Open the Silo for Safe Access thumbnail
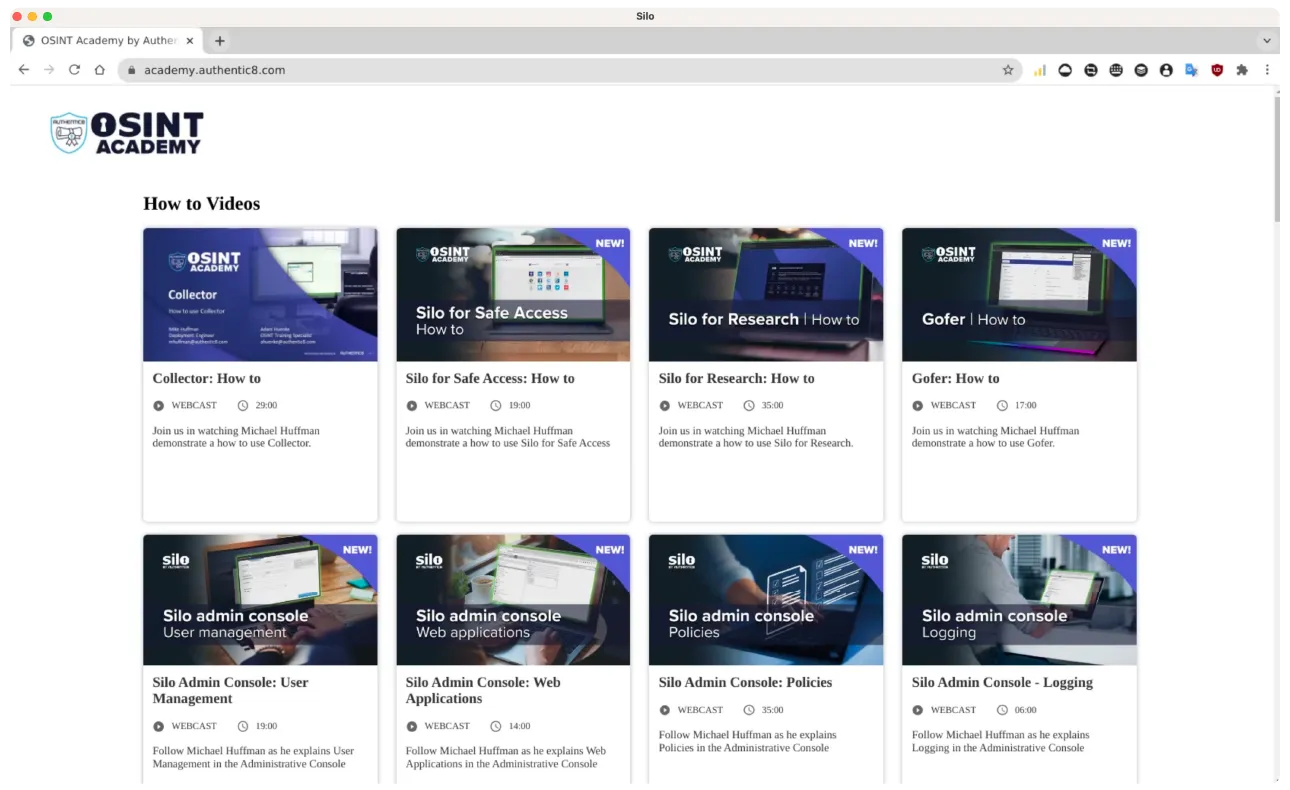Screen dimensions: 1290x790 (x=513, y=294)
